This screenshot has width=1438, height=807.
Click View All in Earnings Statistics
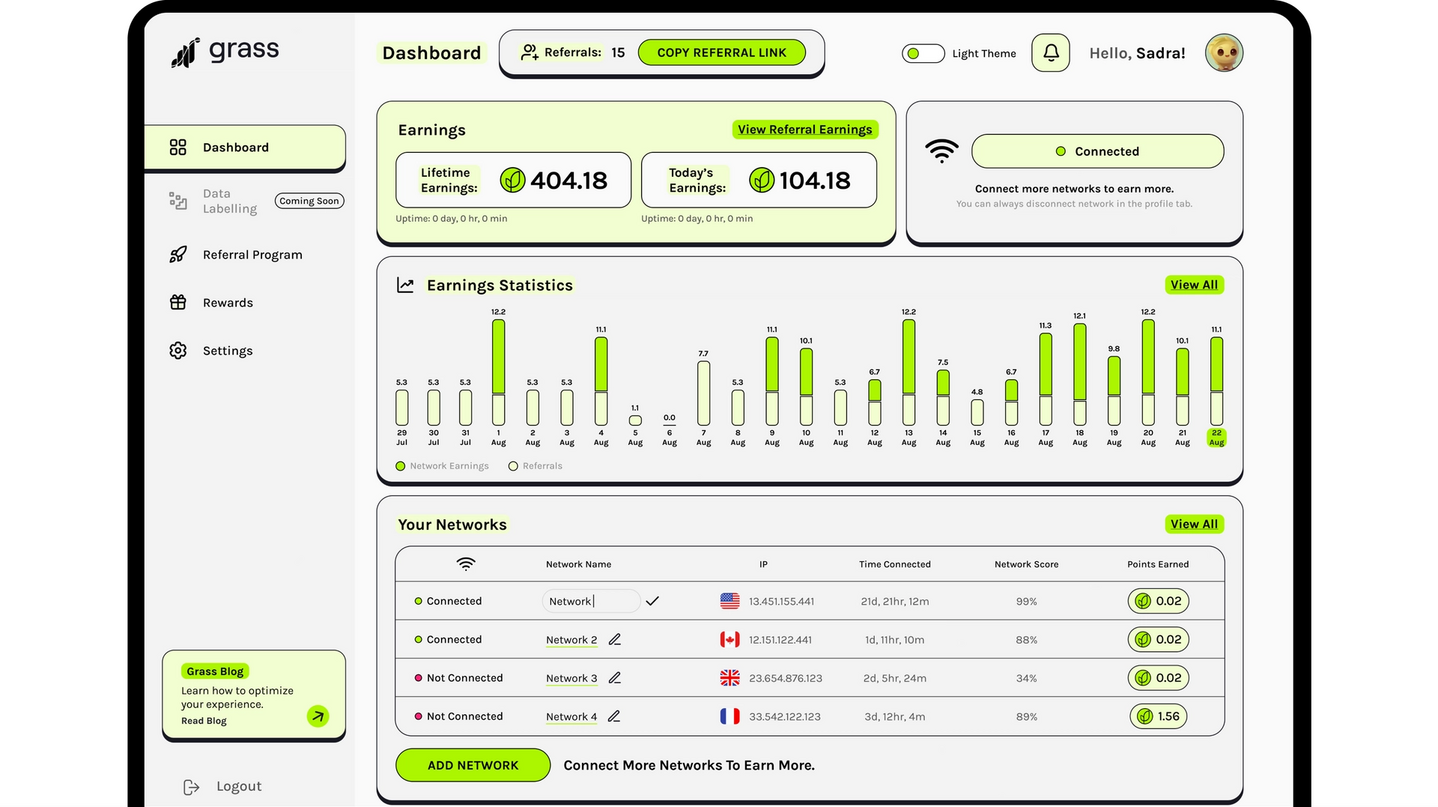[x=1194, y=285]
